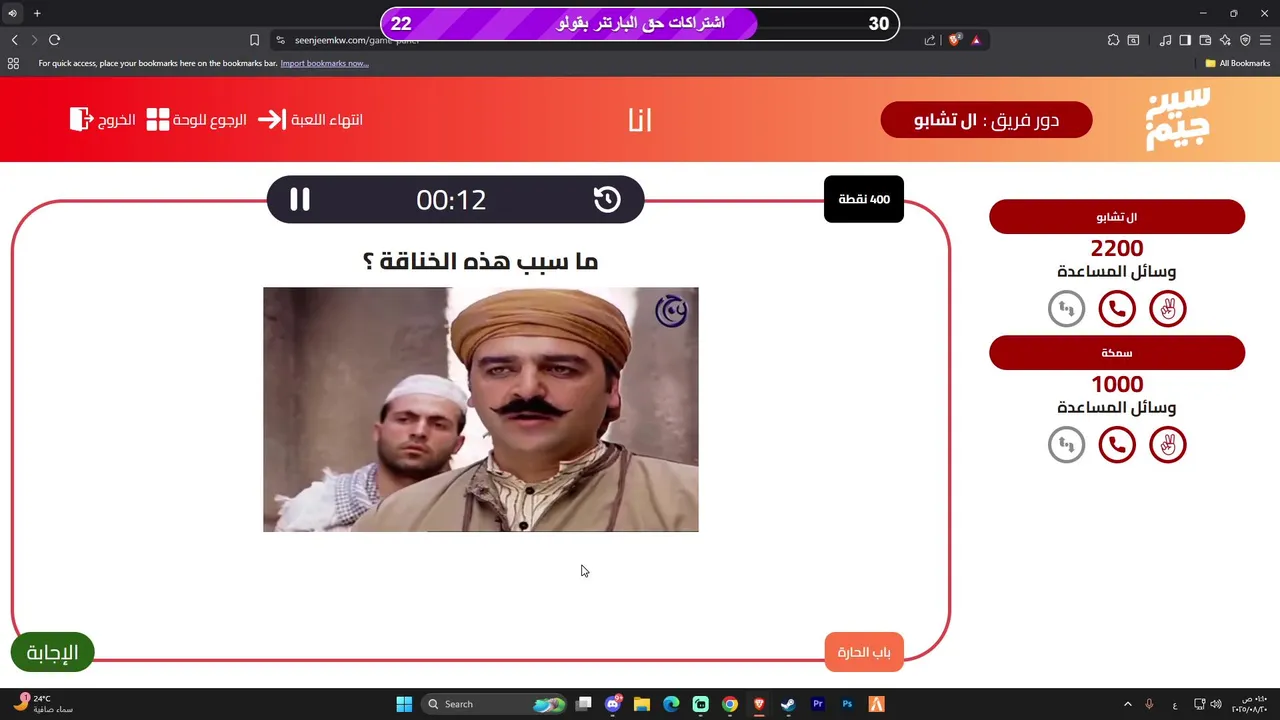This screenshot has width=1280, height=720.
Task: Click the green الإجابة answer button
Action: [52, 653]
